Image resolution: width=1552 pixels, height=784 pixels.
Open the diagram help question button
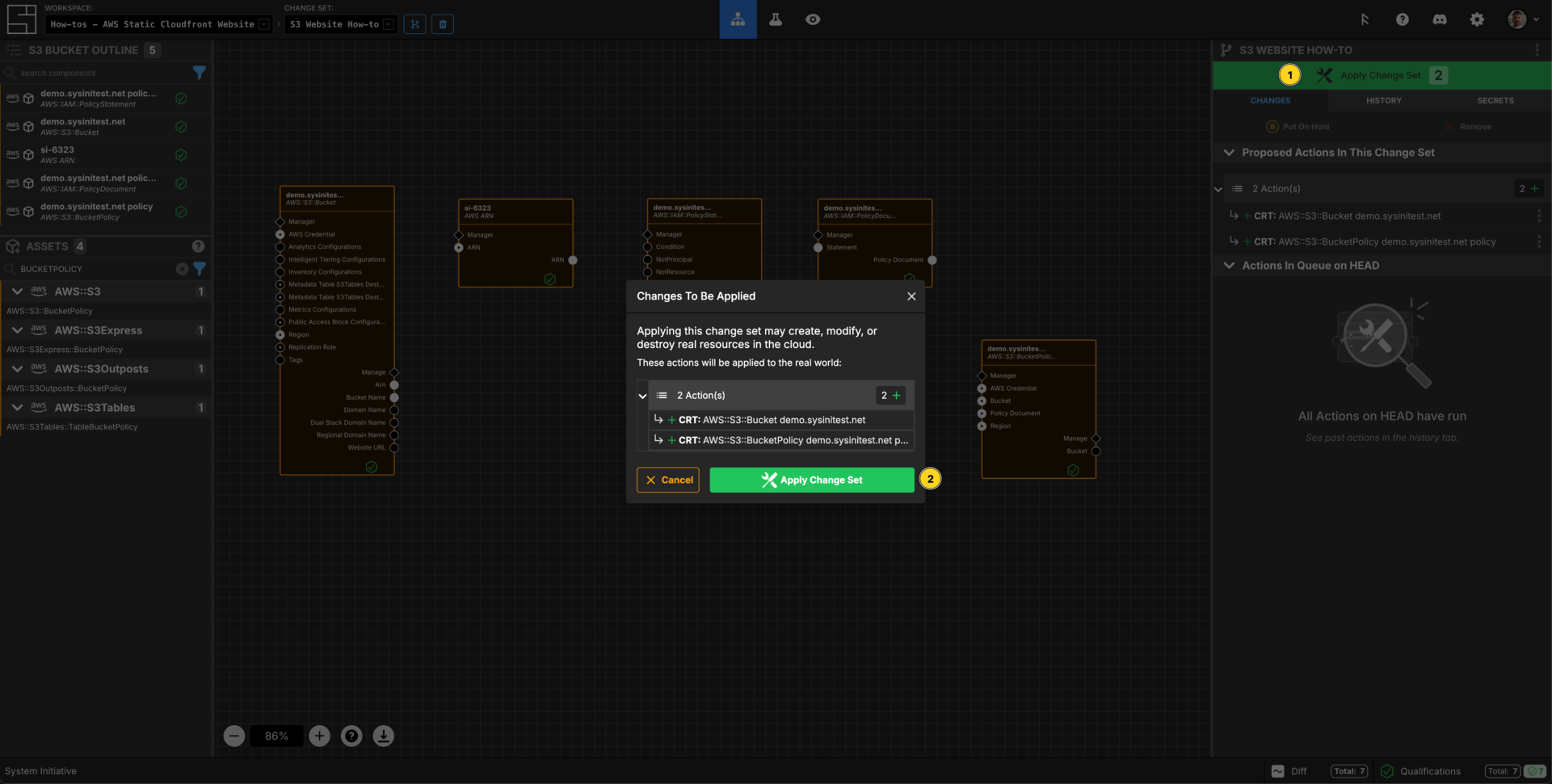point(351,736)
